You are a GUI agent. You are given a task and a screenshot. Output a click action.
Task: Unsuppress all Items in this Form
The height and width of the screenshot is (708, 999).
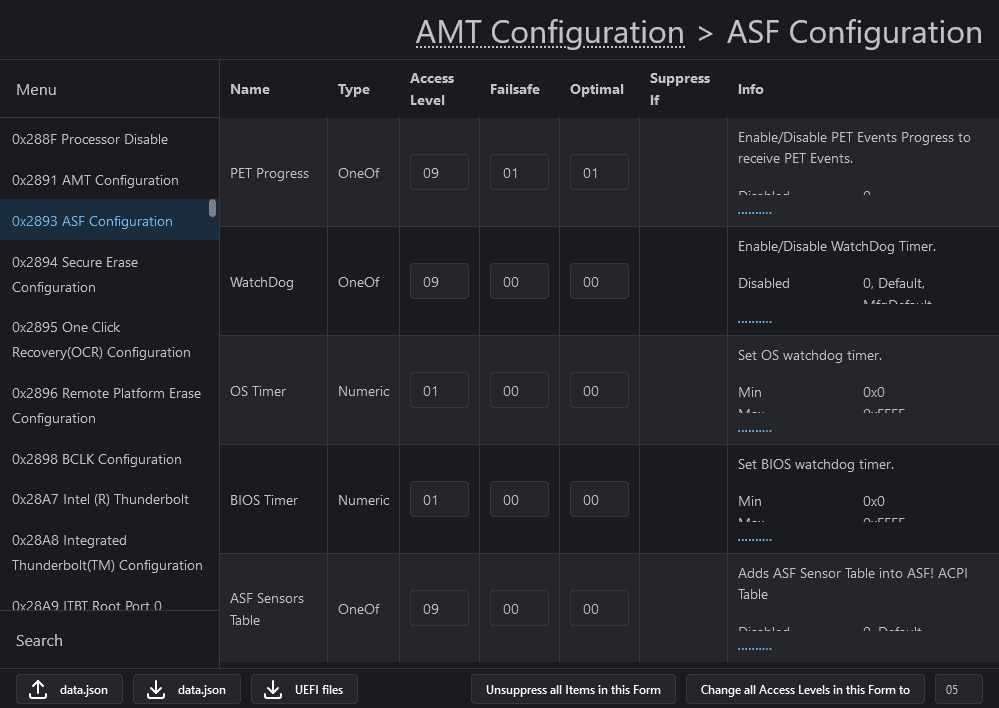coord(573,689)
